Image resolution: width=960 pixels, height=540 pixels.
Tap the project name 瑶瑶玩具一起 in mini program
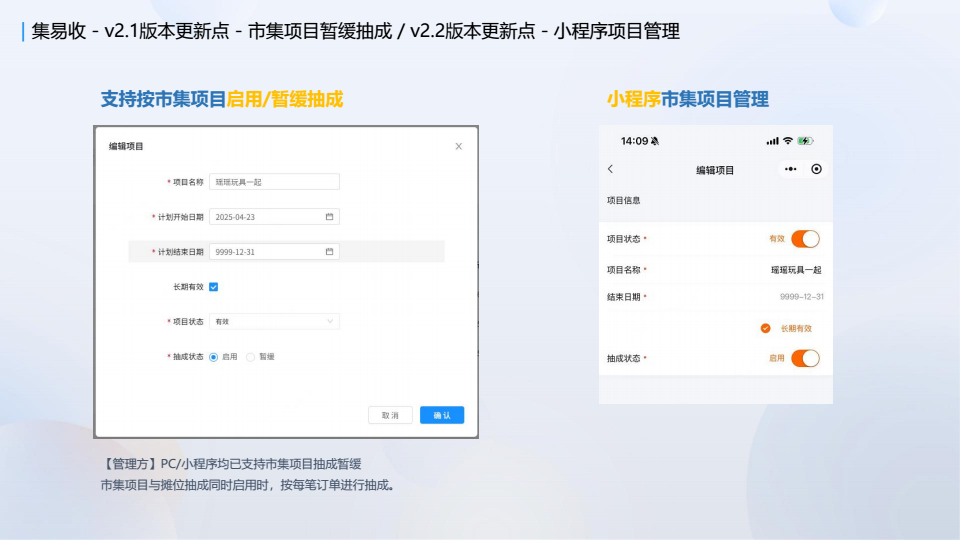pos(796,270)
